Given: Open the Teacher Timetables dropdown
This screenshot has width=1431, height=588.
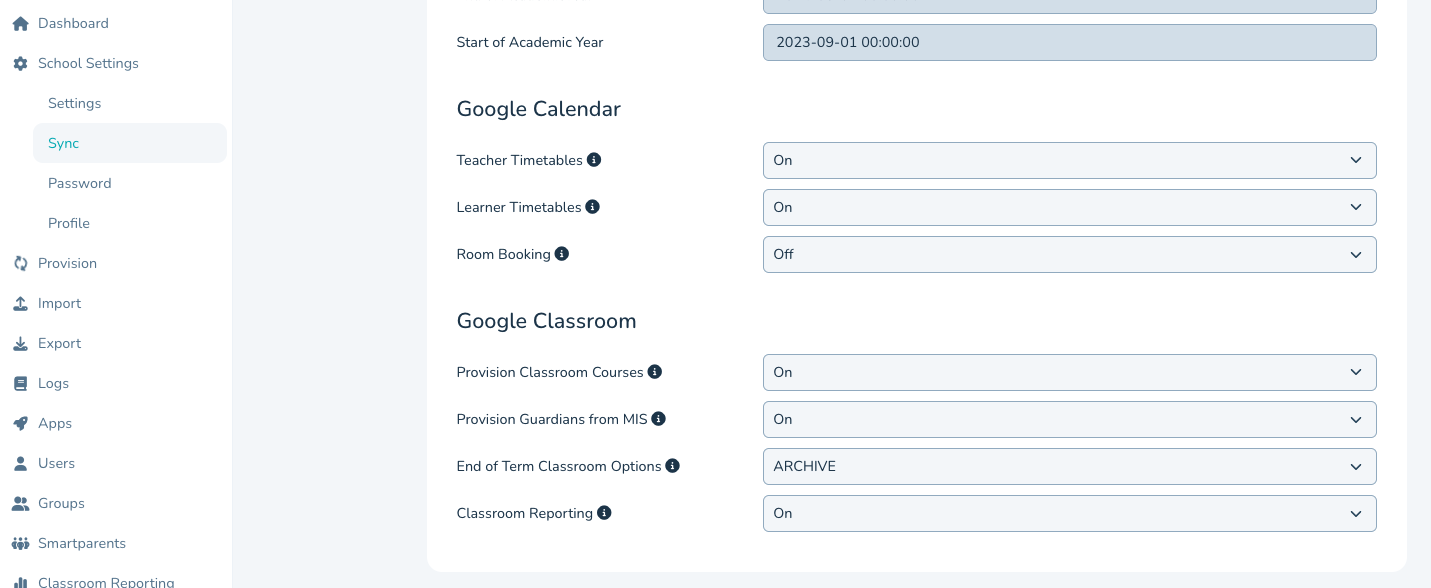Looking at the screenshot, I should click(1069, 160).
